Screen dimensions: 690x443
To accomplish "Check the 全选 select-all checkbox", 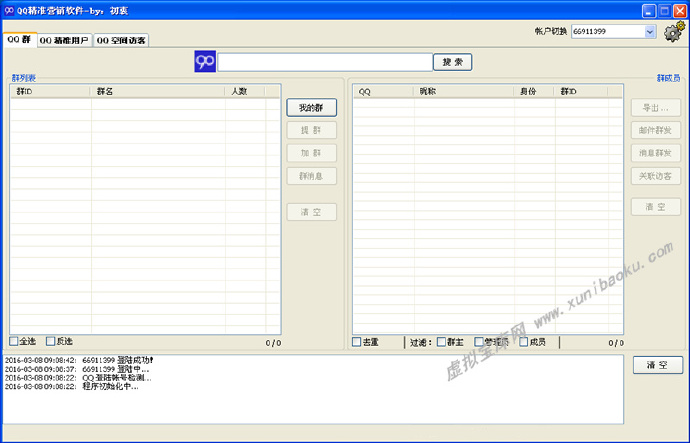I will [15, 342].
